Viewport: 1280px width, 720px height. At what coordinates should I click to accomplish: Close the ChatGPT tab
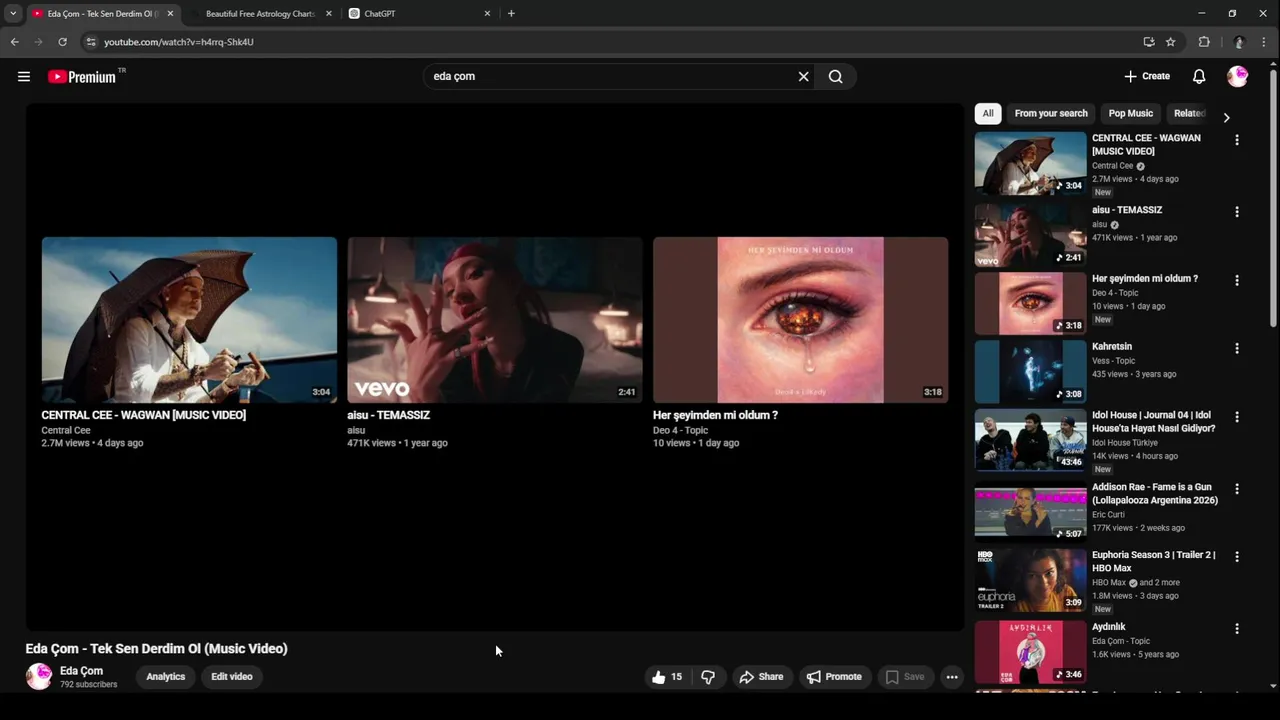tap(487, 14)
